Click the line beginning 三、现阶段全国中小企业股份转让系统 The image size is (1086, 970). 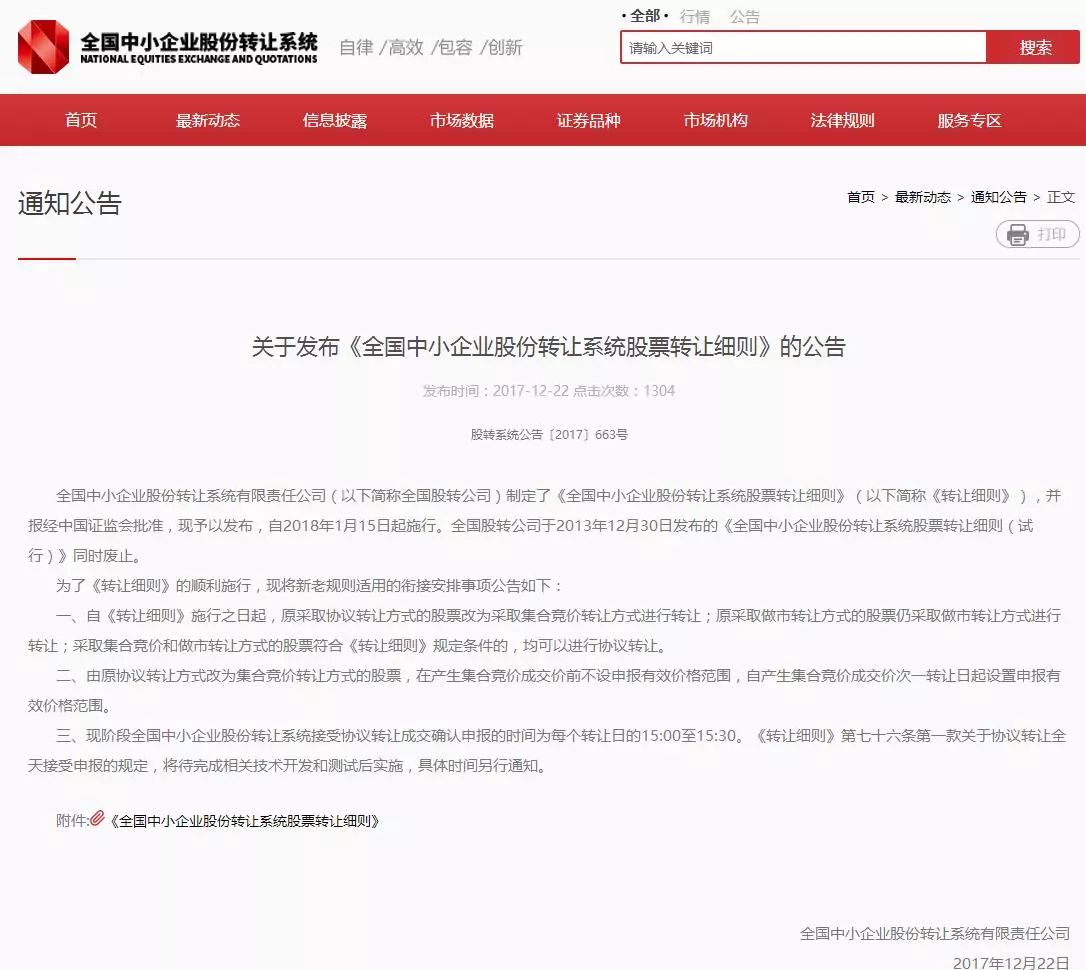561,736
